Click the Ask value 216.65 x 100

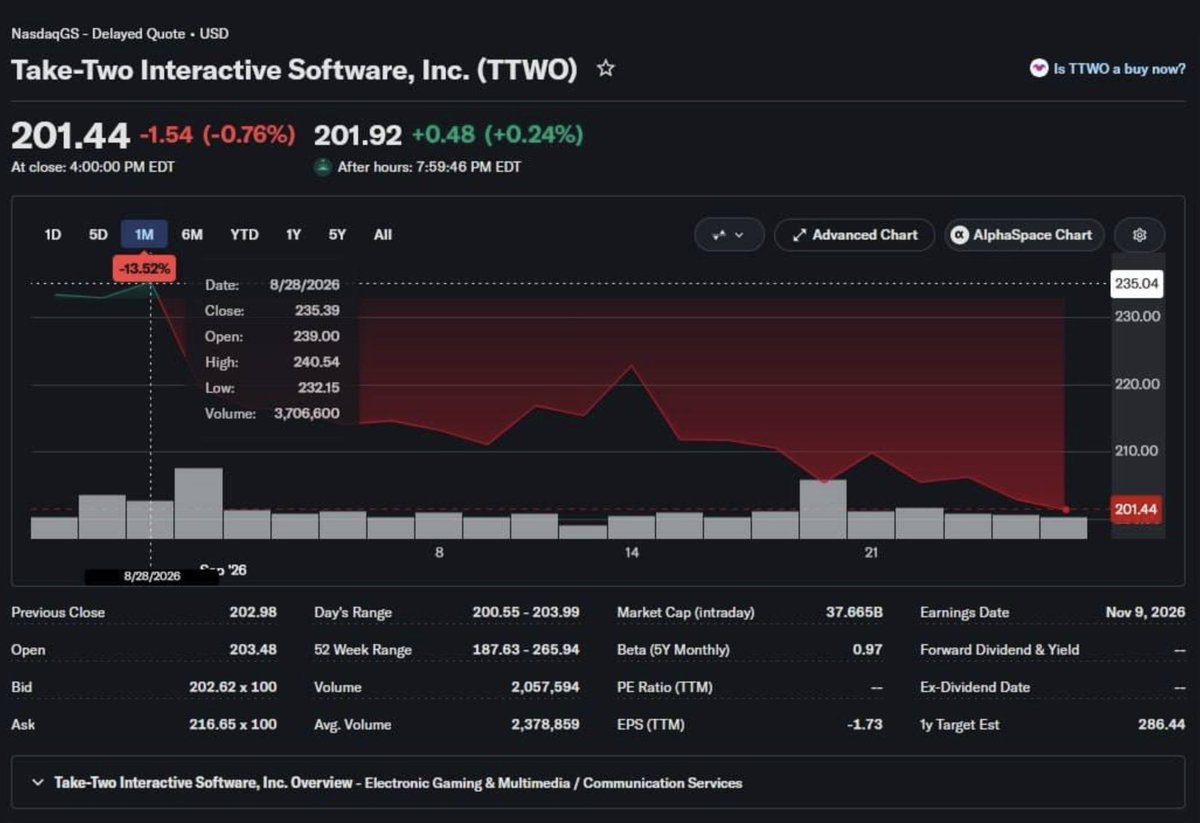tap(233, 724)
